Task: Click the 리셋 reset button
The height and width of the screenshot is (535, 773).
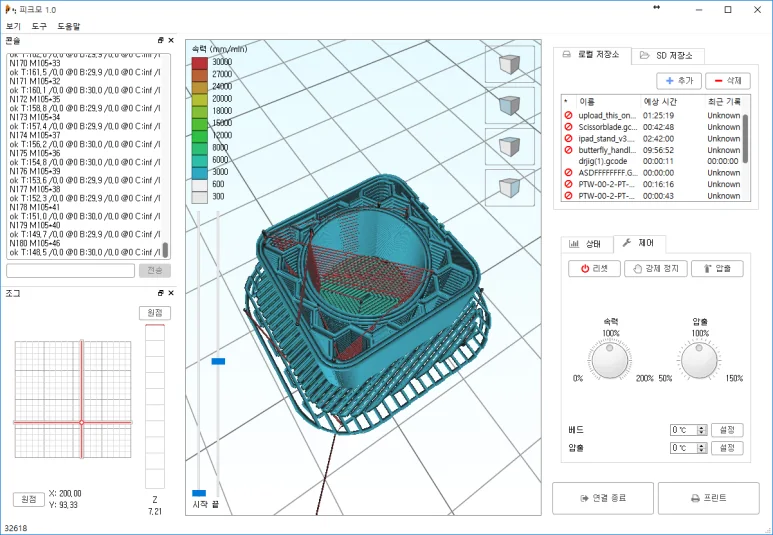Action: (x=594, y=268)
